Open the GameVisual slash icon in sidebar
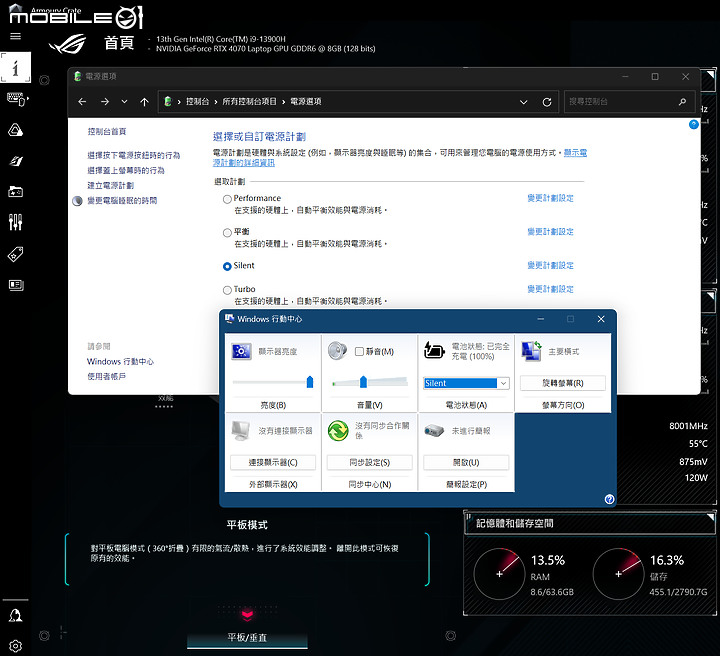Viewport: 720px width, 656px height. 16,161
